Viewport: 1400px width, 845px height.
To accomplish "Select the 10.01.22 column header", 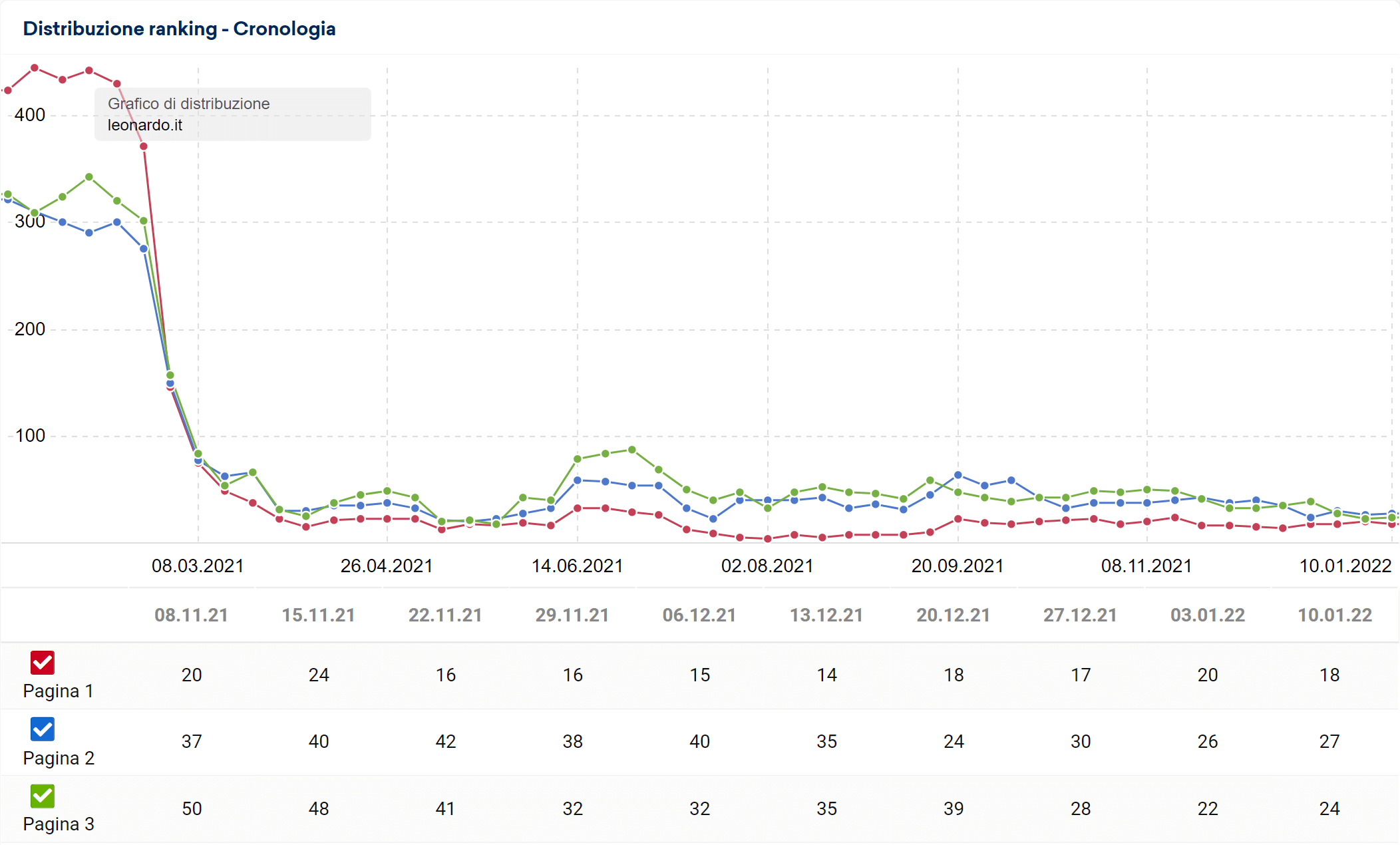I will 1335,615.
